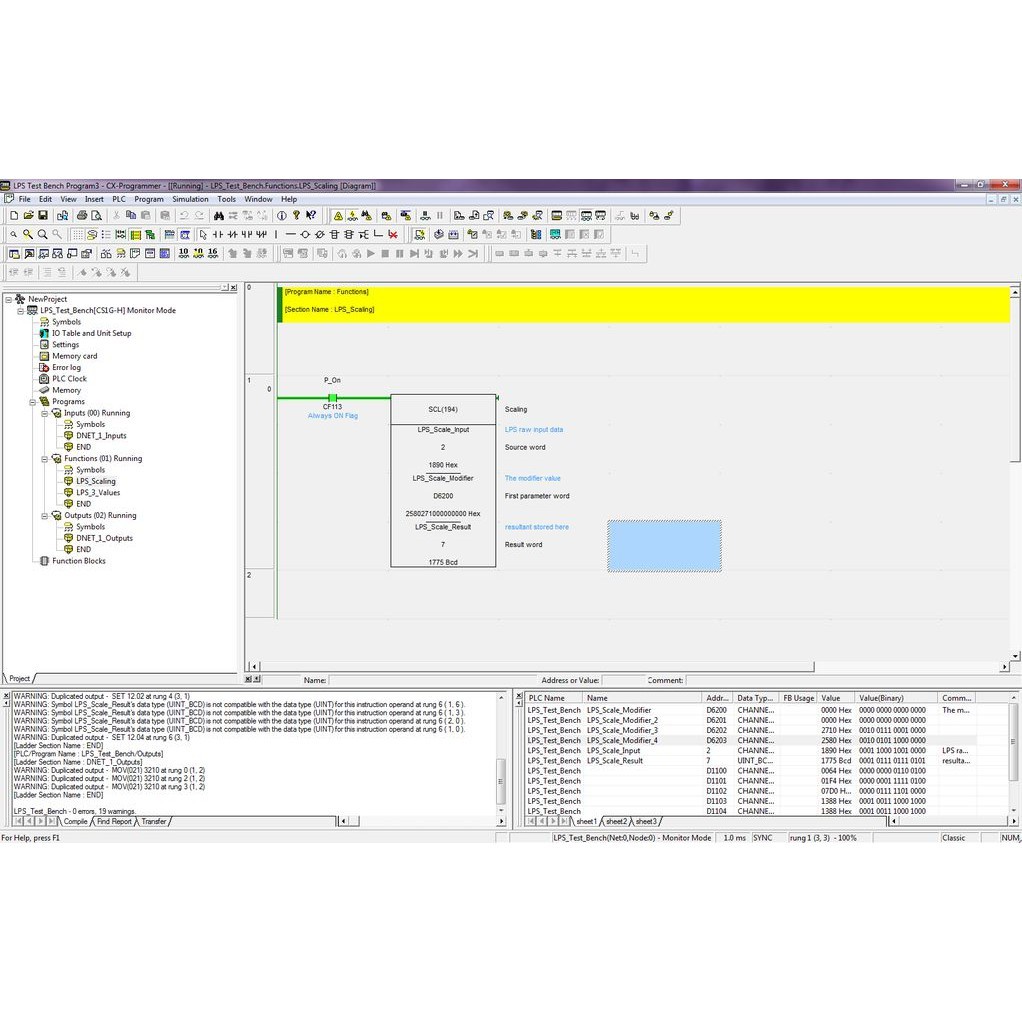Open the Simulation menu
Image resolution: width=1022 pixels, height=1022 pixels.
tap(190, 199)
